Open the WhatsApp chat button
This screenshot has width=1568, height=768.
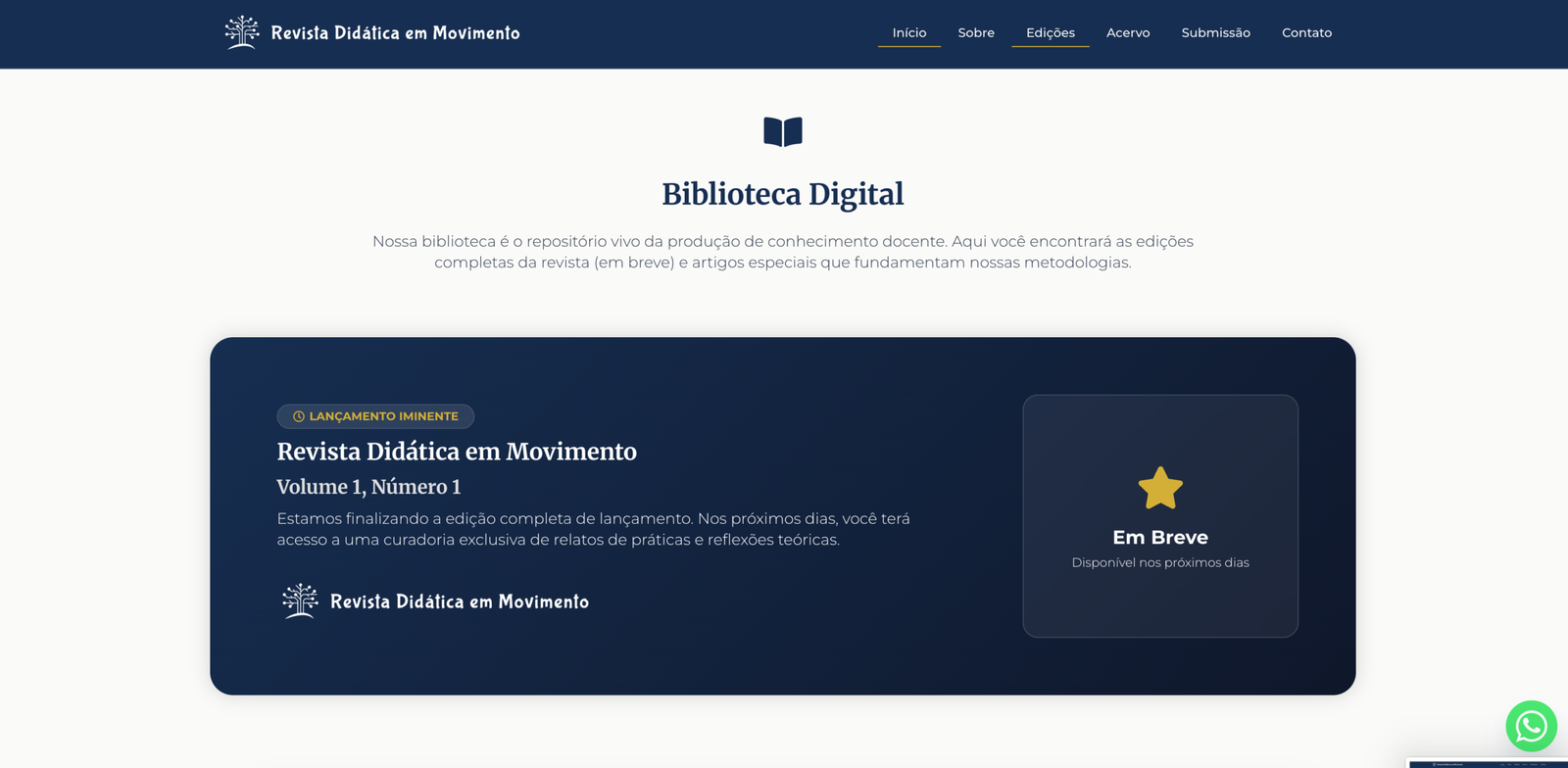[x=1531, y=726]
